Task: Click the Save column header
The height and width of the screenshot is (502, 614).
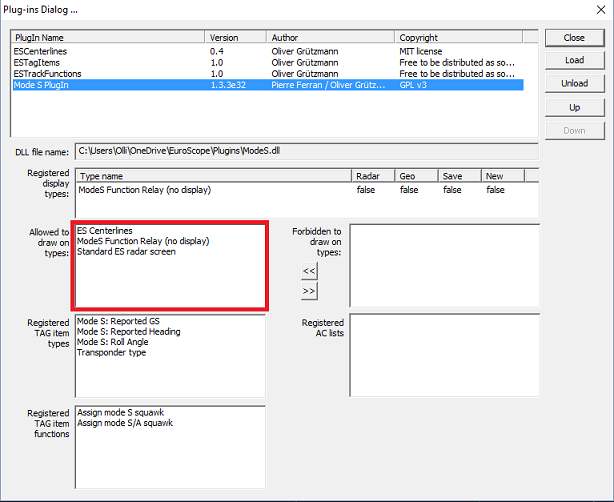Action: 460,176
